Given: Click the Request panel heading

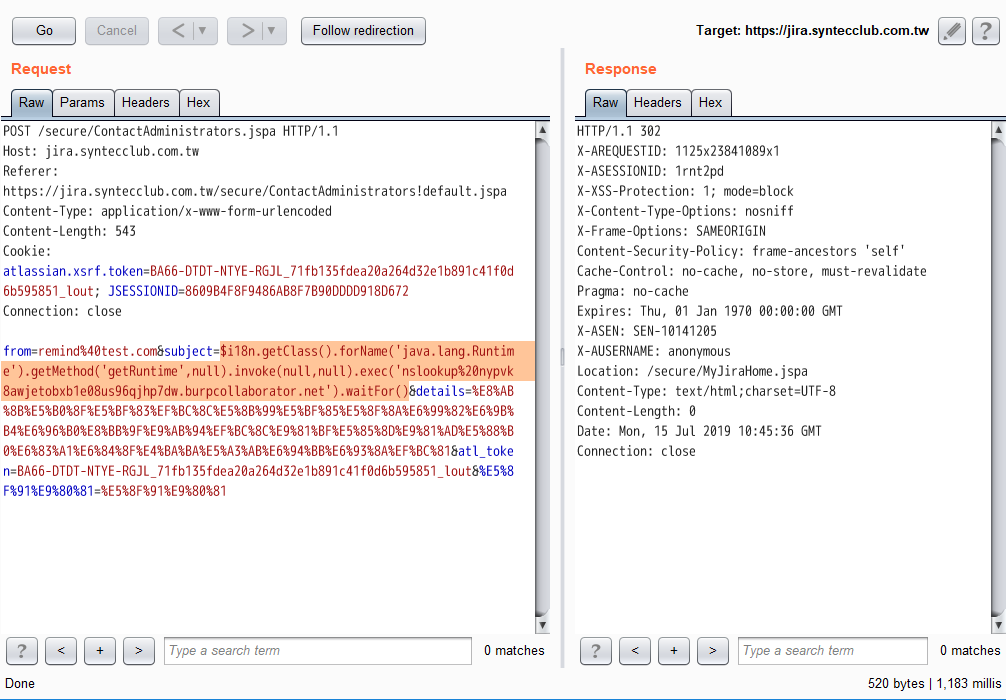Looking at the screenshot, I should [41, 69].
